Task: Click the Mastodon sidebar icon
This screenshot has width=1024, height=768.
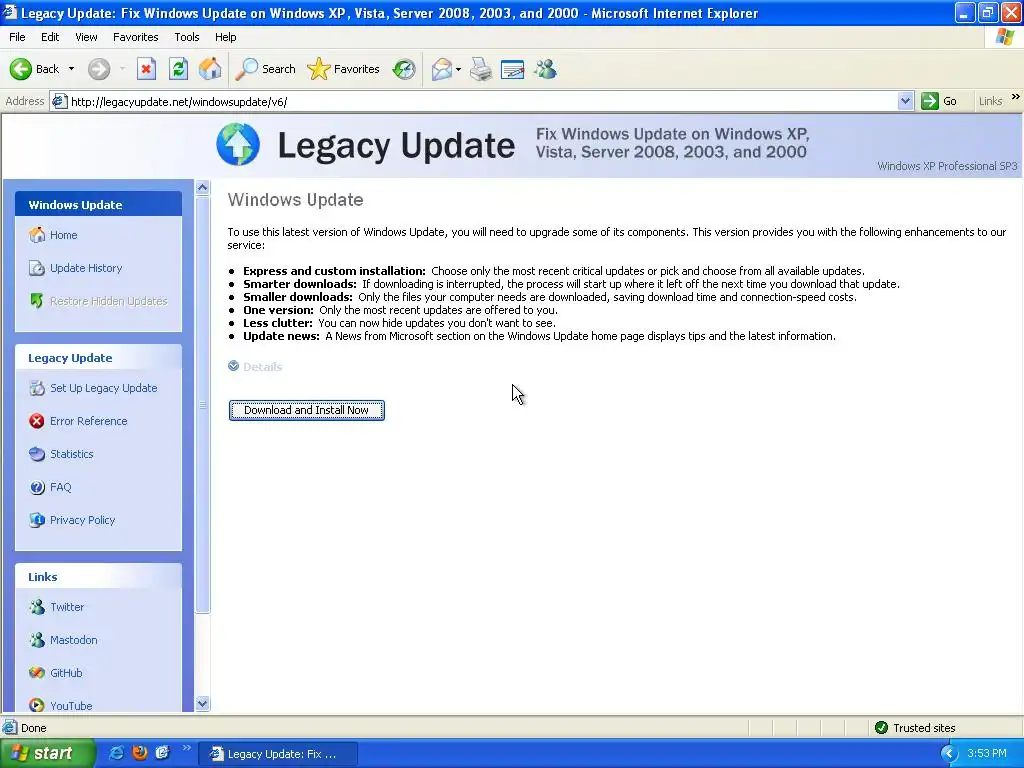Action: [x=37, y=640]
